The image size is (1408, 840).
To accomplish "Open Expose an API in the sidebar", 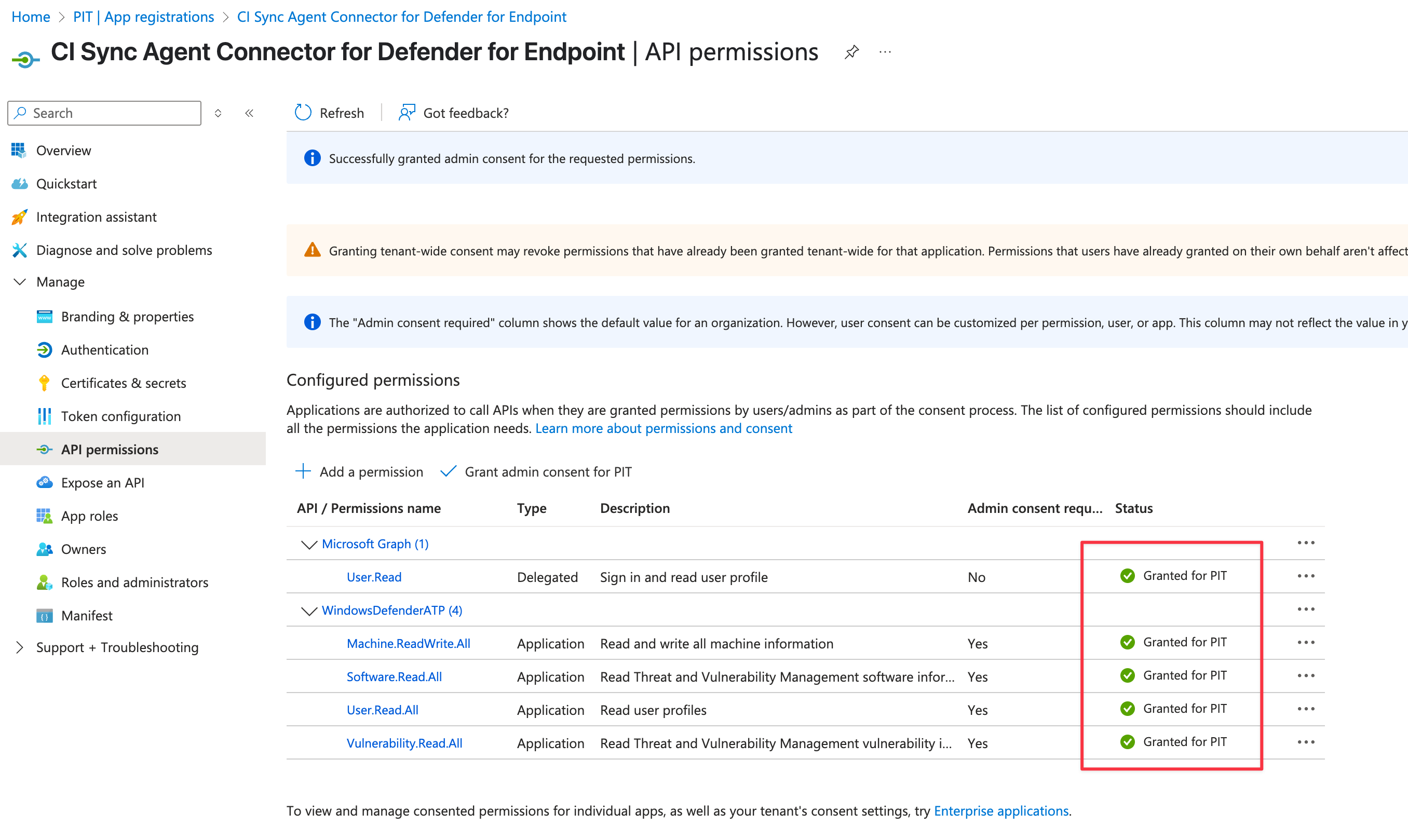I will pos(102,483).
